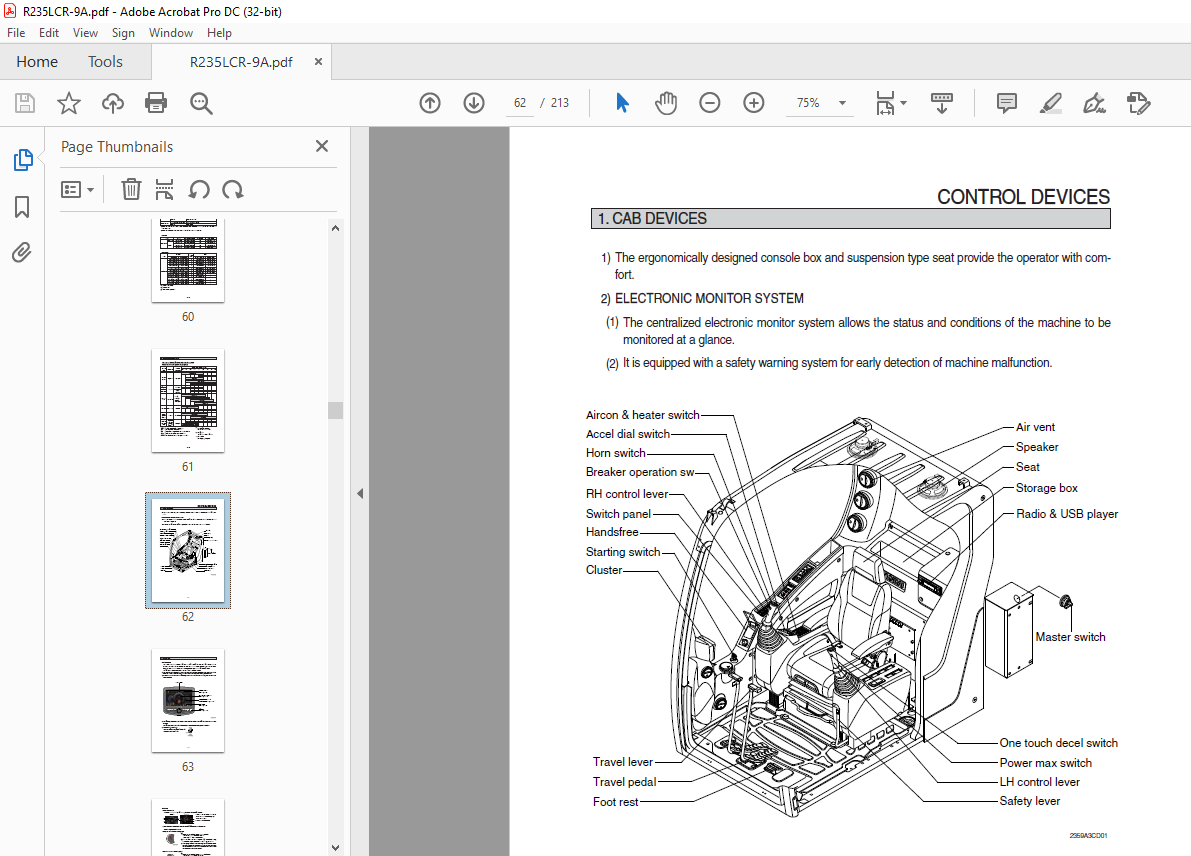The height and width of the screenshot is (856, 1191).
Task: Switch to the Tools tab
Action: coord(105,62)
